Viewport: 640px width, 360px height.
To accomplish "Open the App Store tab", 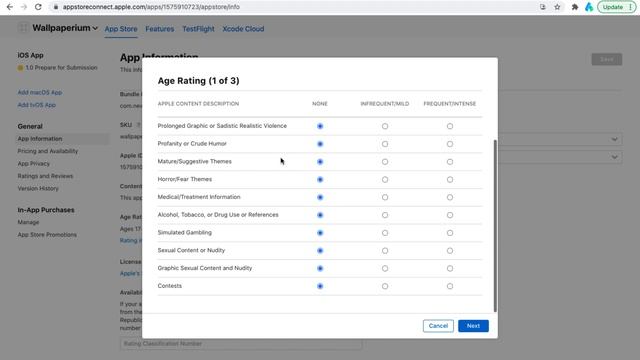I will [121, 29].
